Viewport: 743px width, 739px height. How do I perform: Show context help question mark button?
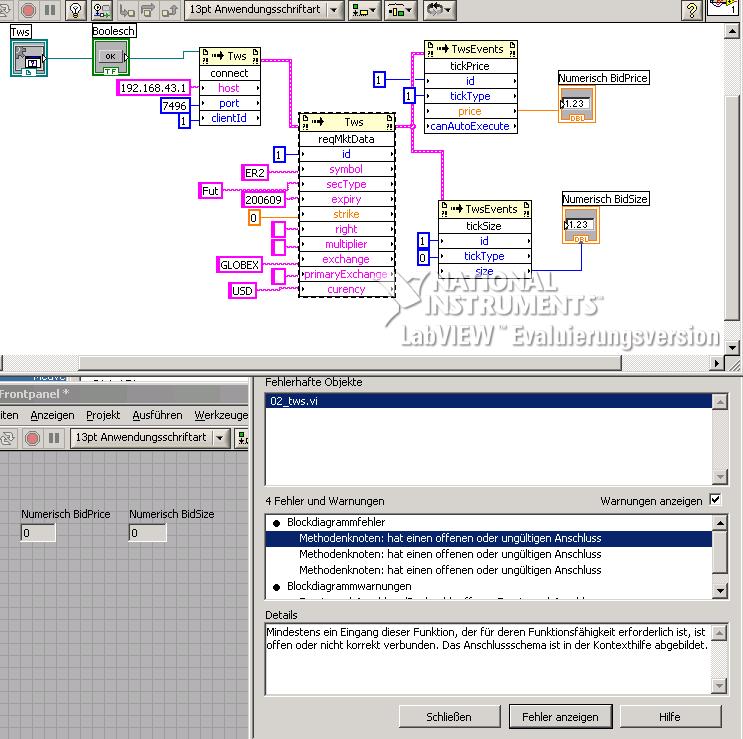click(692, 10)
